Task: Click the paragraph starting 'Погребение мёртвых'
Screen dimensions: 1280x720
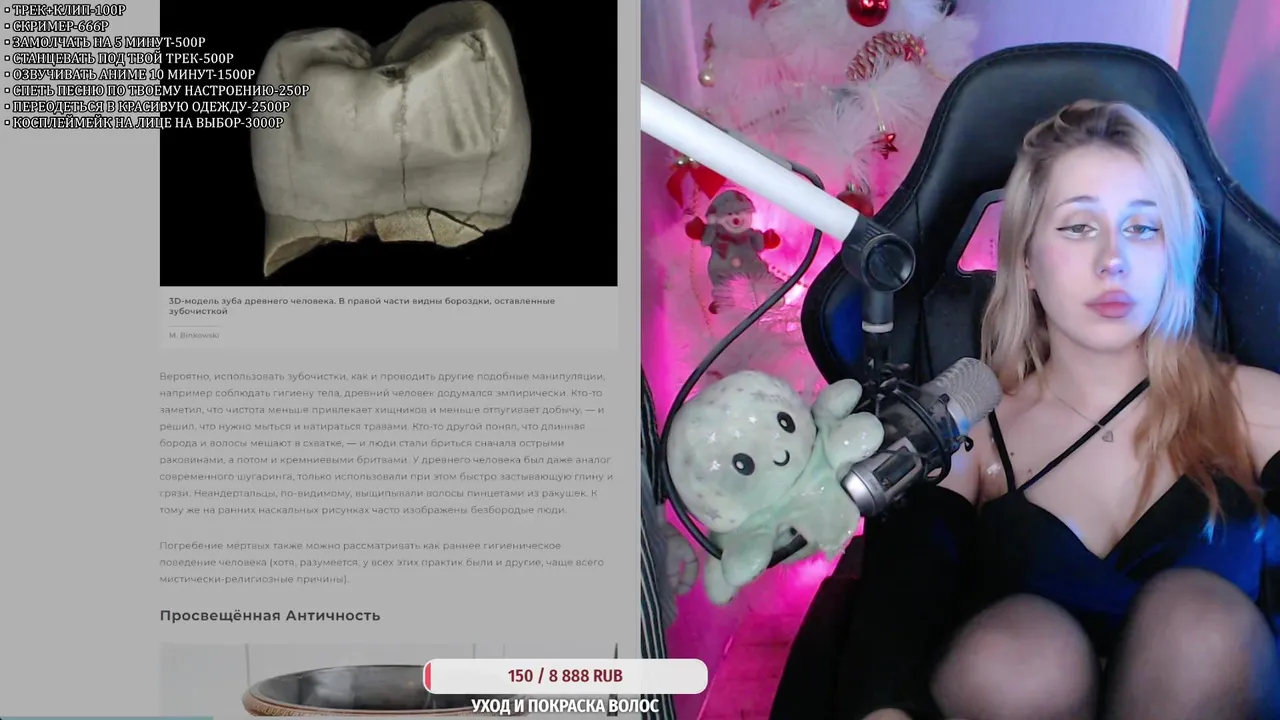Action: coord(382,562)
